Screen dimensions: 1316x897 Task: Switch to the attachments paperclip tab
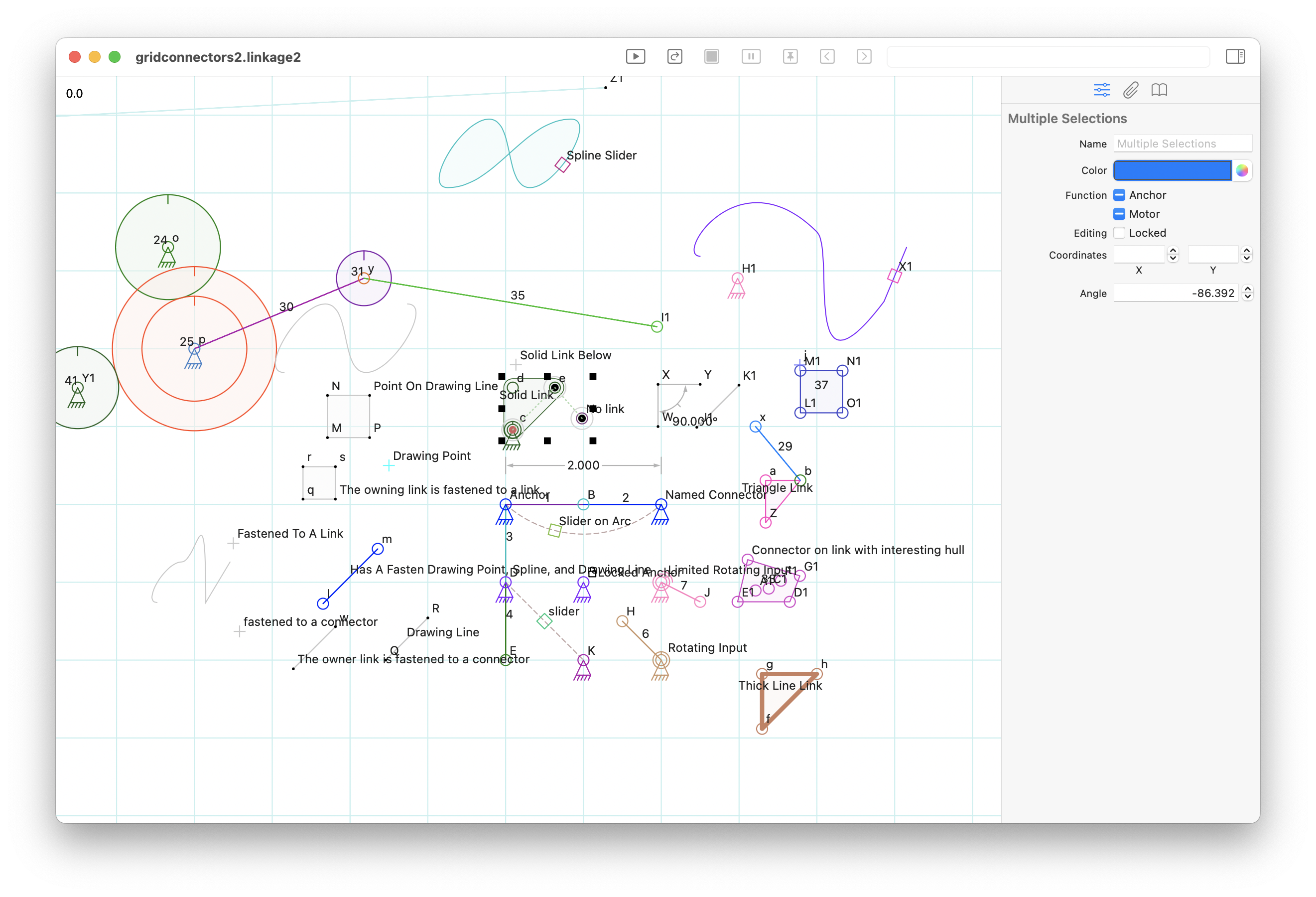(1130, 90)
